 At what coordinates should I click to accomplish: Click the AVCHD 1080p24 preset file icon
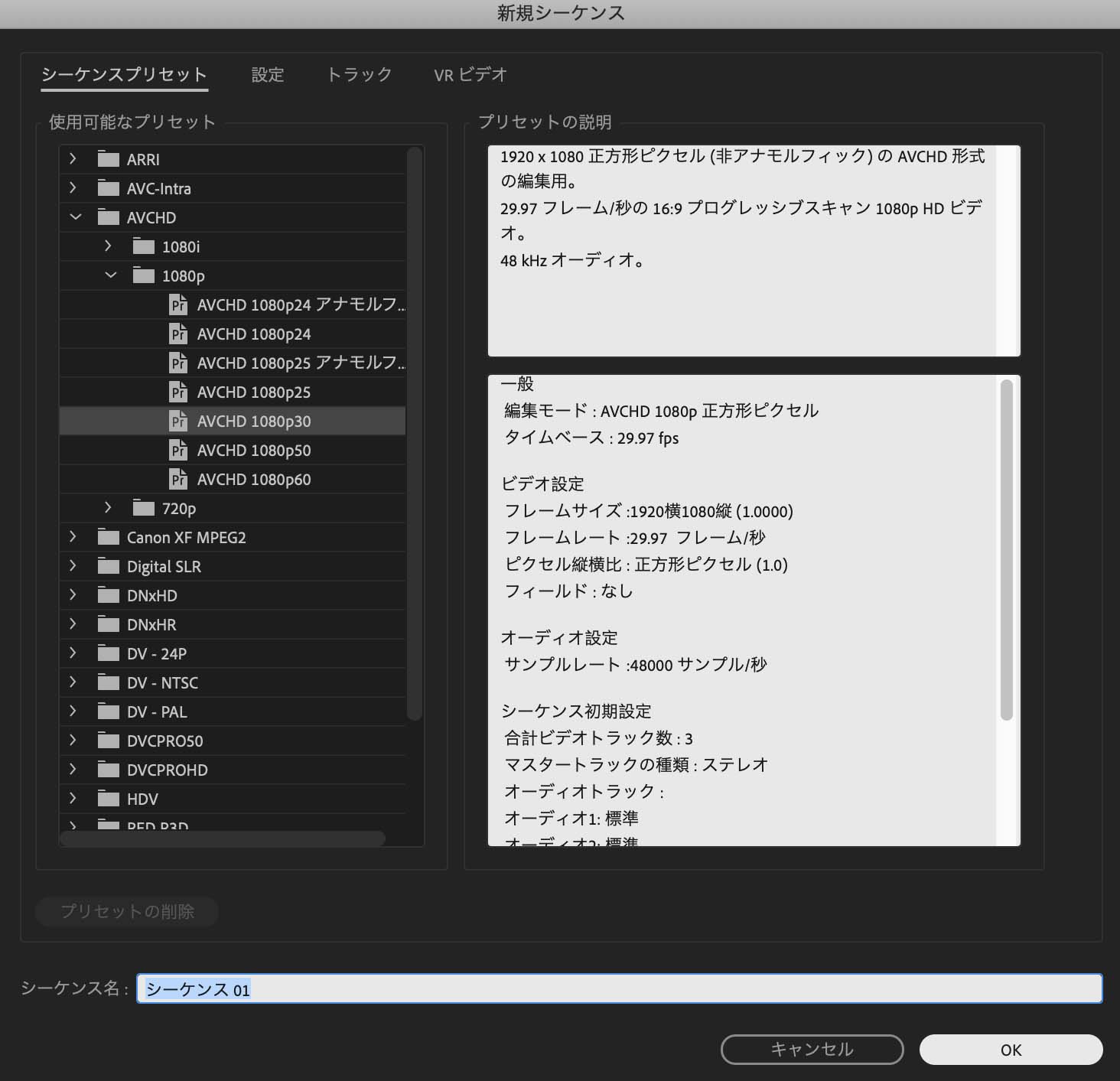click(178, 334)
